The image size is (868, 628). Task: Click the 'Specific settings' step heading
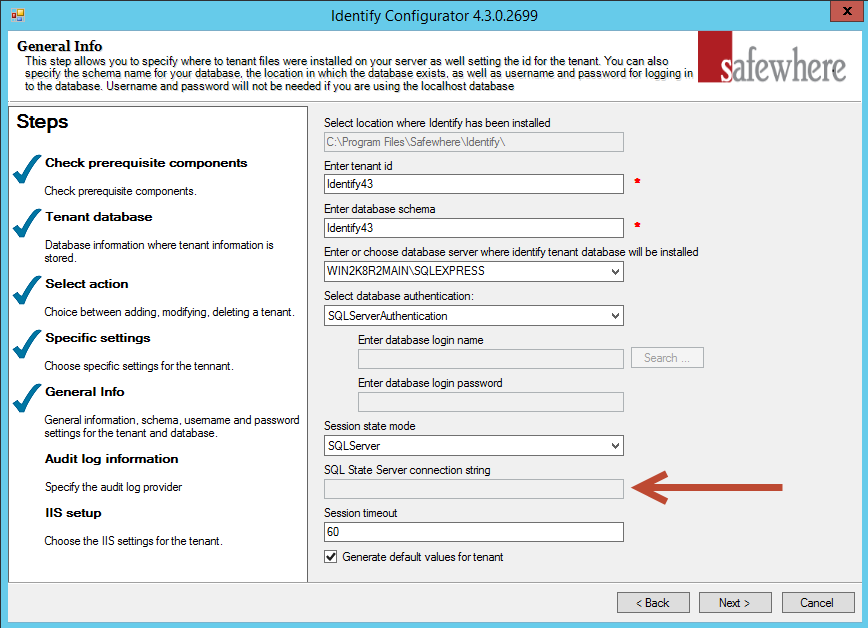click(98, 338)
